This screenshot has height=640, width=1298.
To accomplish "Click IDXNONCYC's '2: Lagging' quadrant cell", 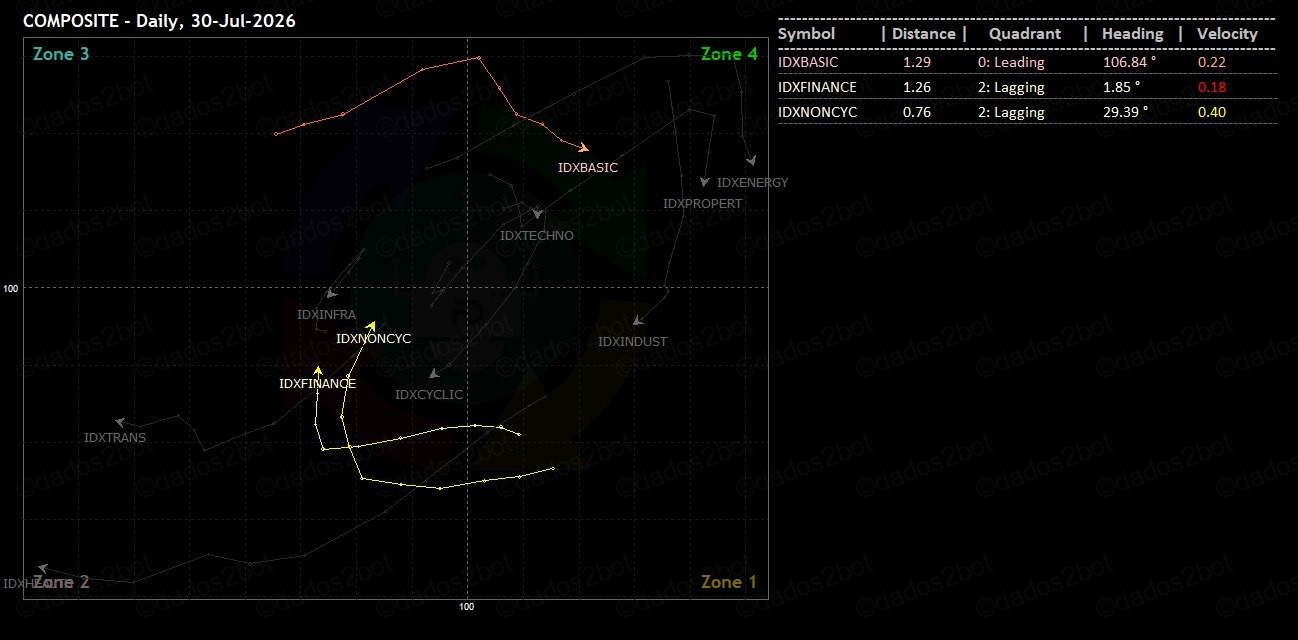I will tap(1011, 112).
